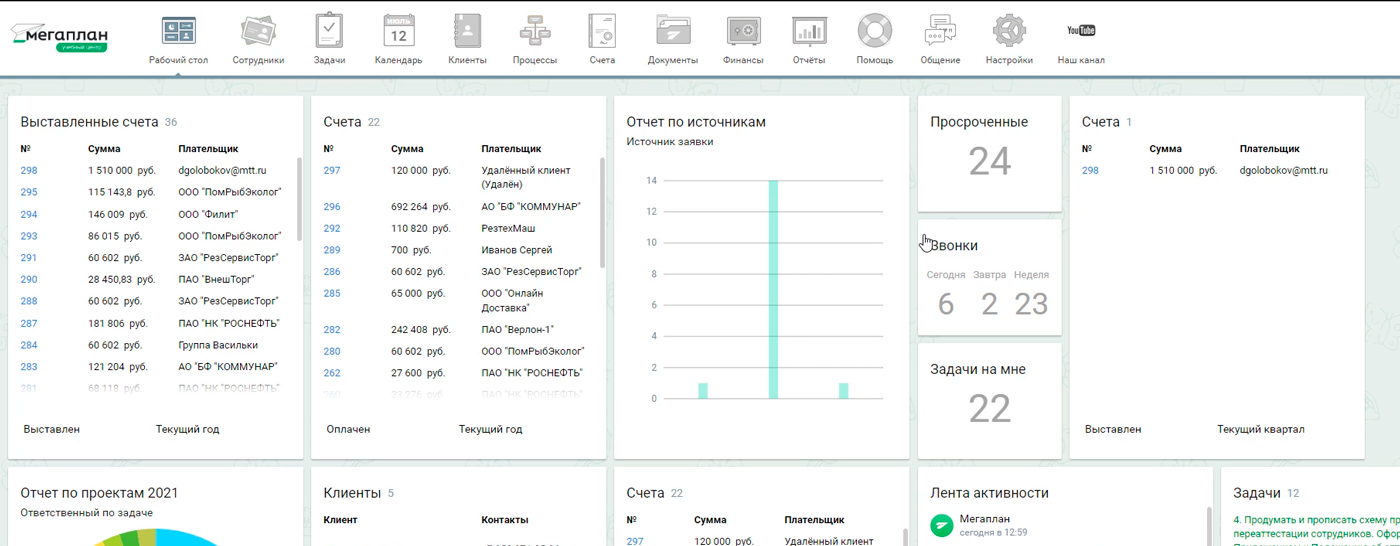
Task: Expand the Оплачен status filter
Action: [348, 429]
